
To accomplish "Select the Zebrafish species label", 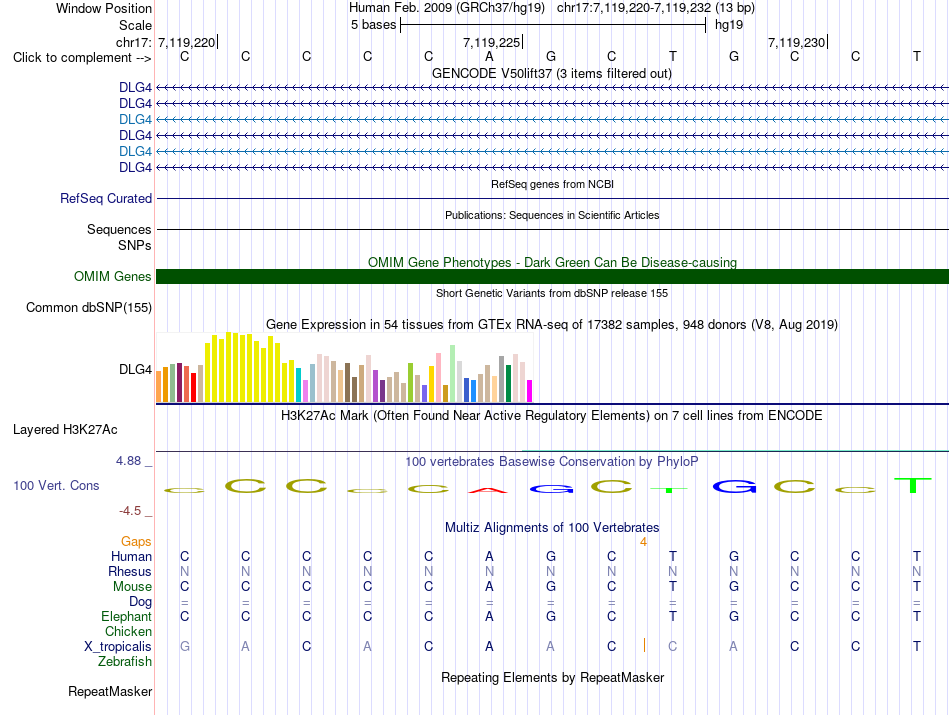I will 125,662.
